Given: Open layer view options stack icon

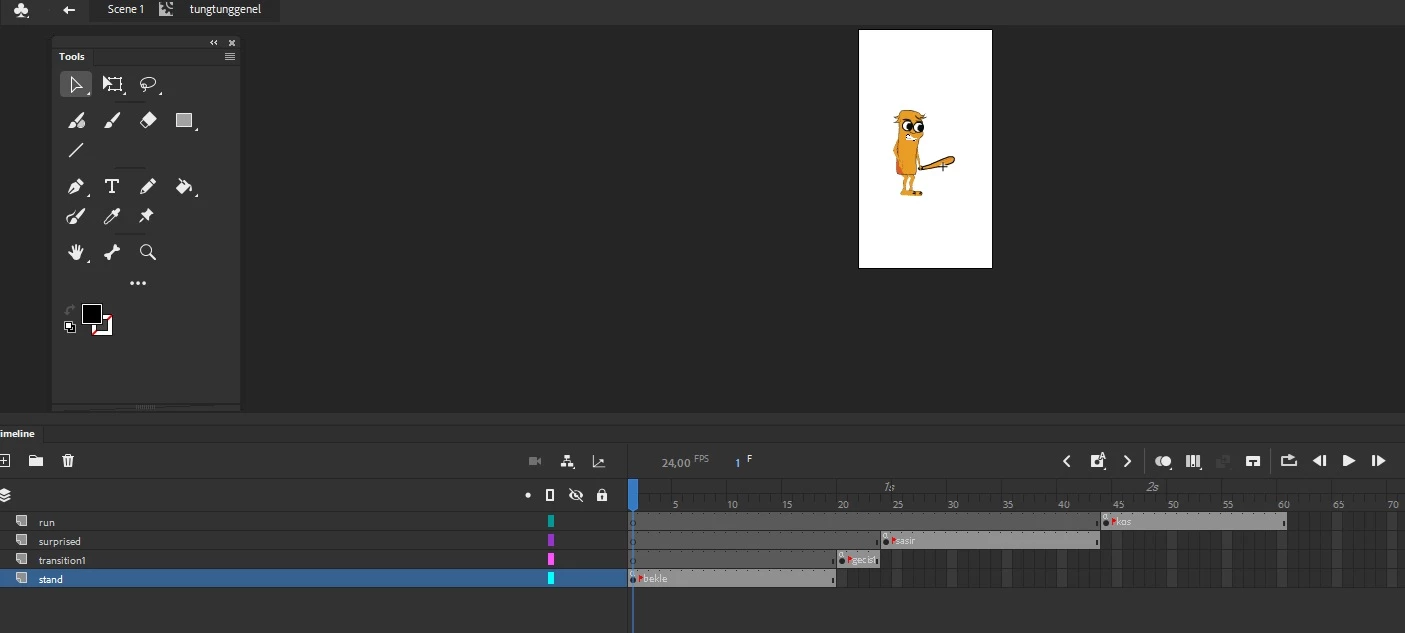Looking at the screenshot, I should tap(5, 495).
